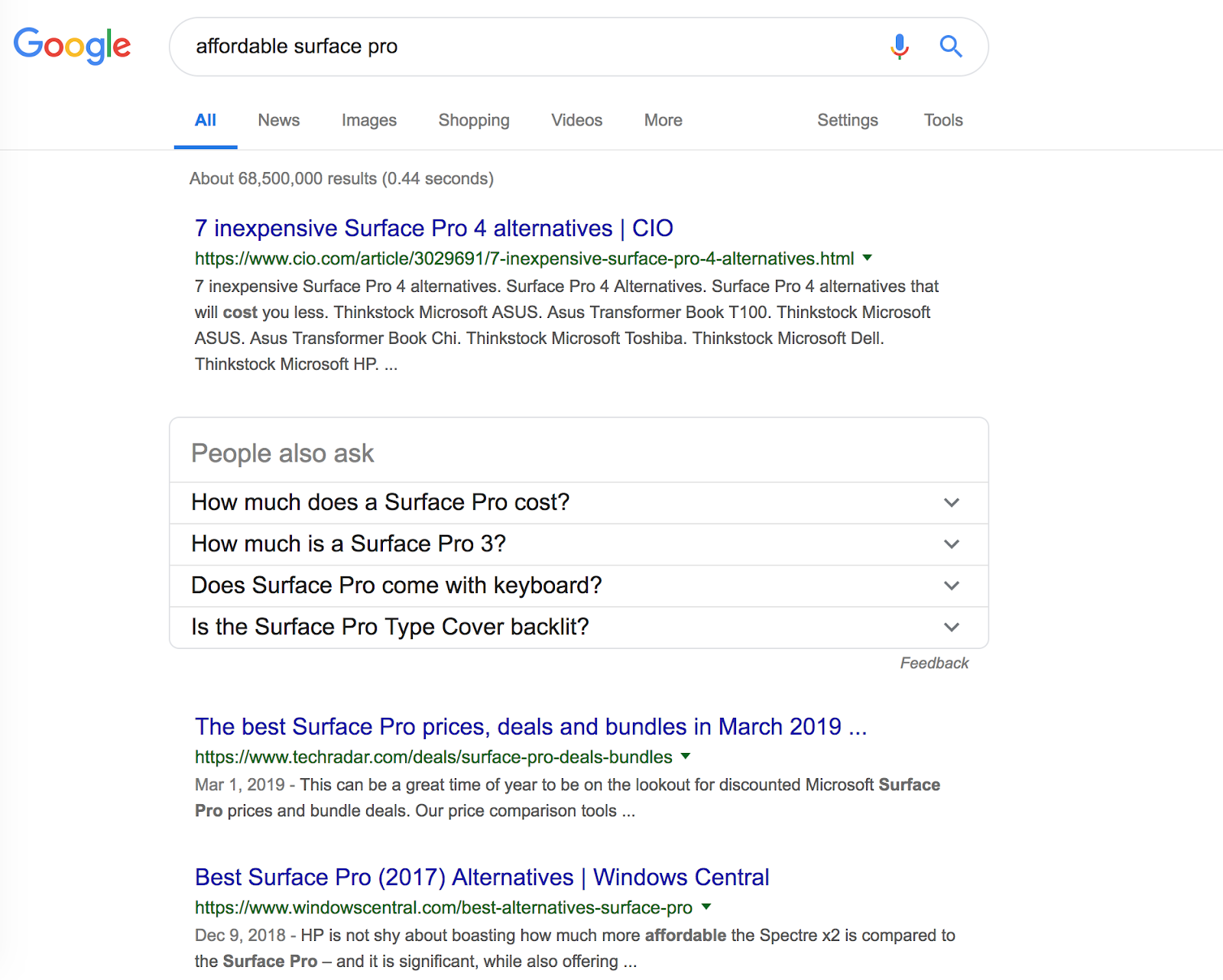
Task: Expand 'Is the Surface Pro Type Cover backlit?'
Action: (x=579, y=627)
